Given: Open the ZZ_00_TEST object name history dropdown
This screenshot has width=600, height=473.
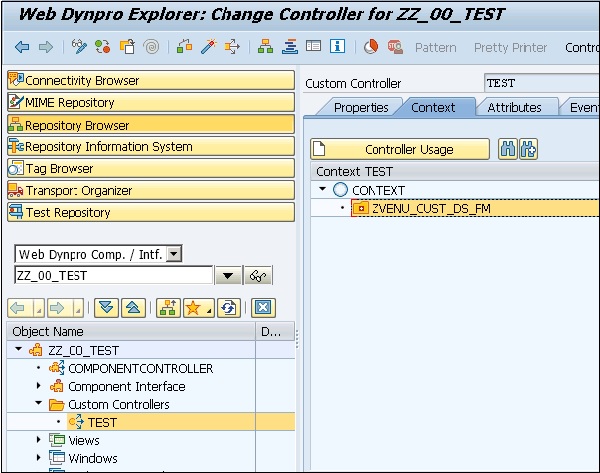Looking at the screenshot, I should [x=227, y=276].
